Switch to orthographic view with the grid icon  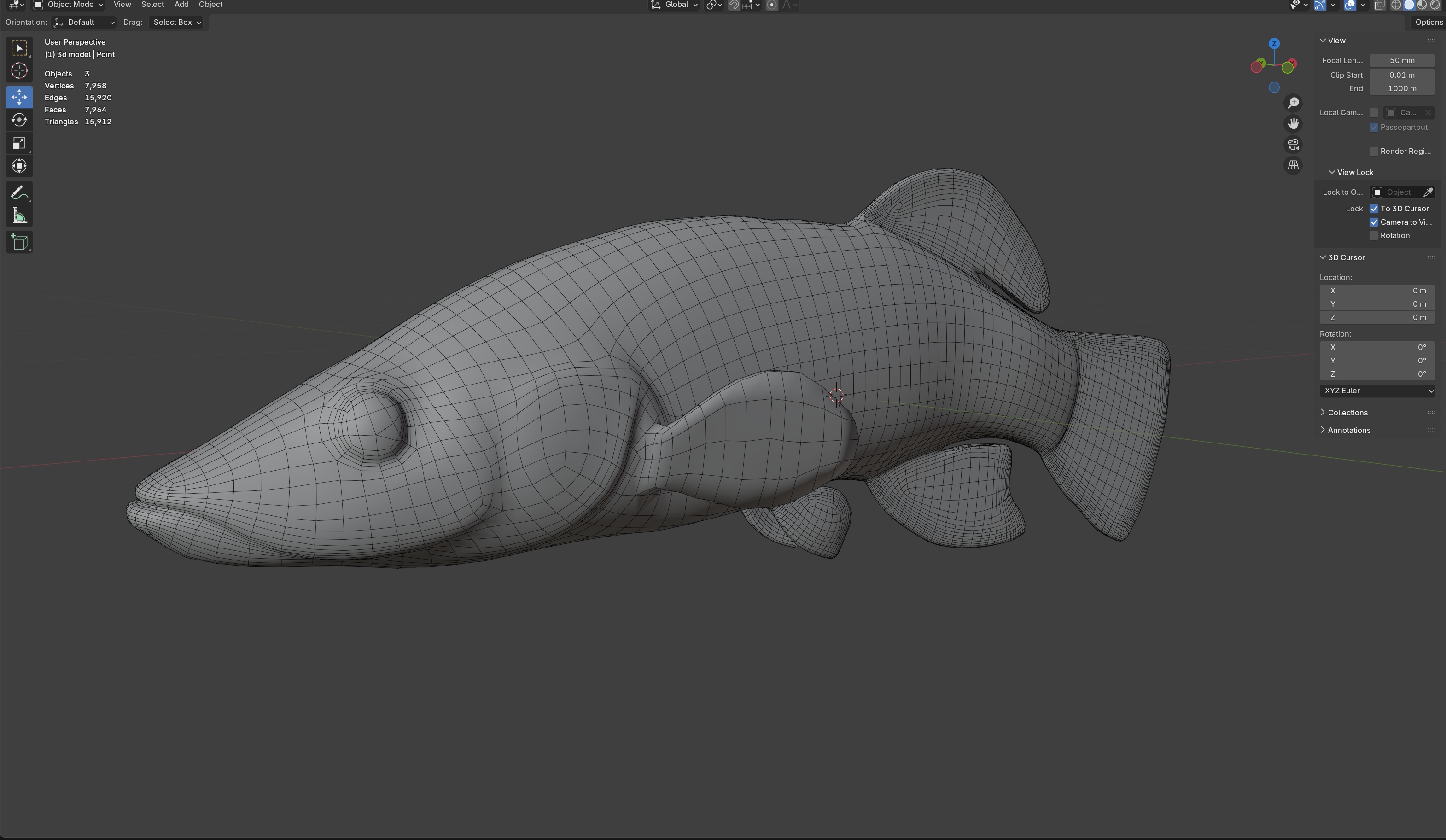1293,165
